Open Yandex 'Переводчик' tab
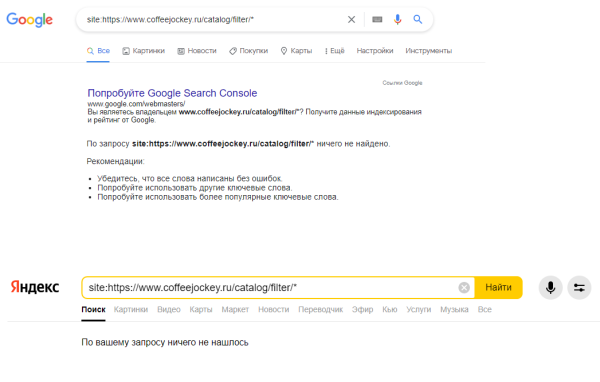Screen dimensions: 600x382 321,310
